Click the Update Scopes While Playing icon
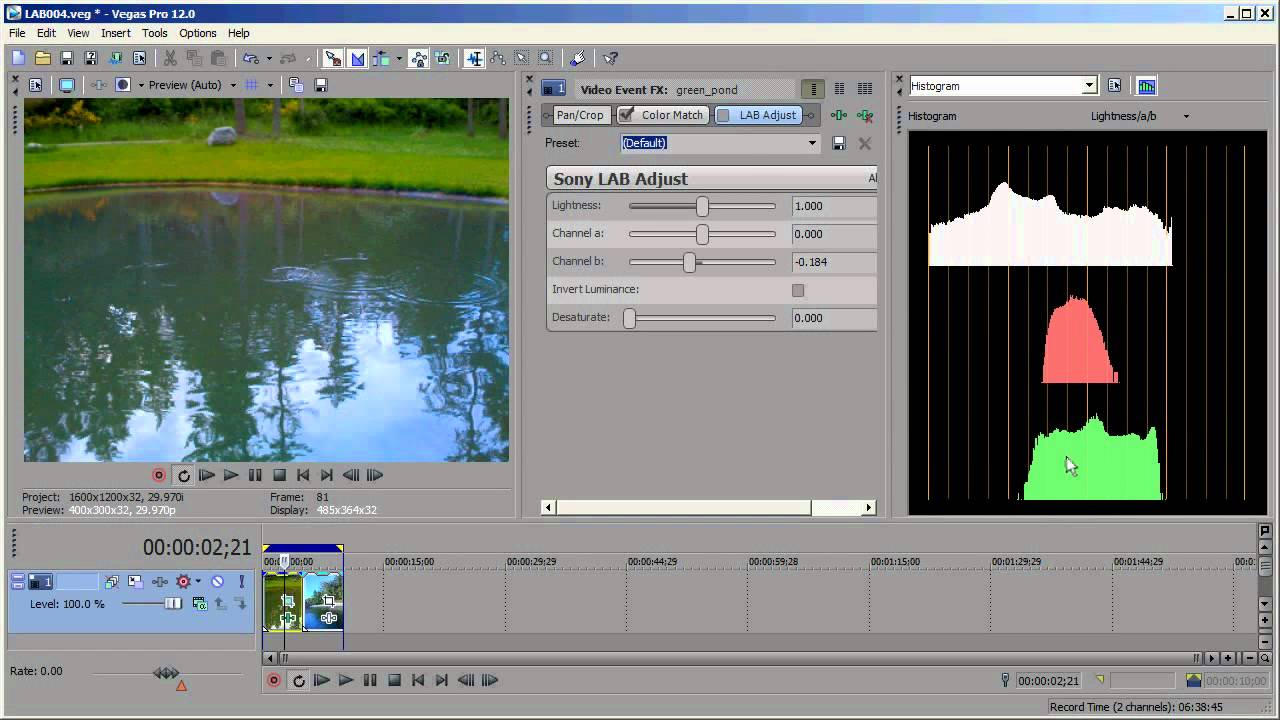The width and height of the screenshot is (1280, 720). point(1146,86)
